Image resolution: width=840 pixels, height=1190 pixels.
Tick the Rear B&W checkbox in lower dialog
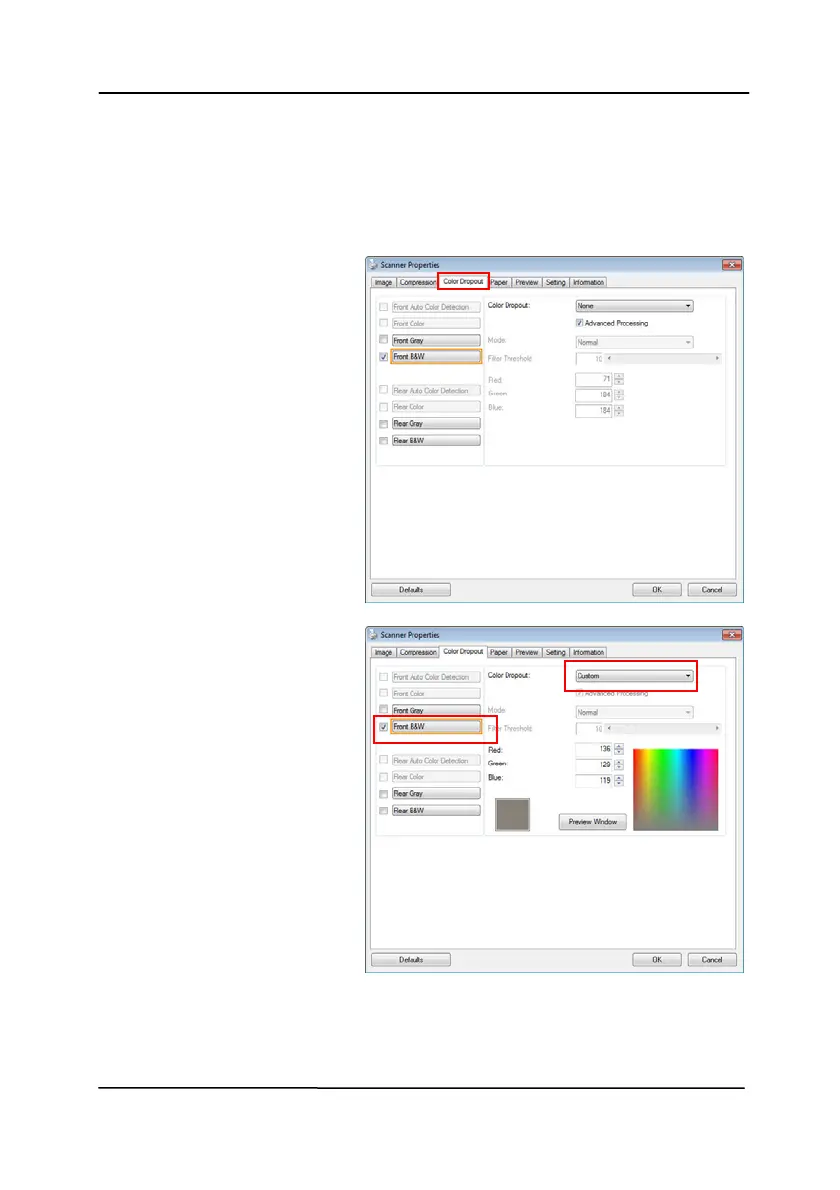click(x=383, y=811)
